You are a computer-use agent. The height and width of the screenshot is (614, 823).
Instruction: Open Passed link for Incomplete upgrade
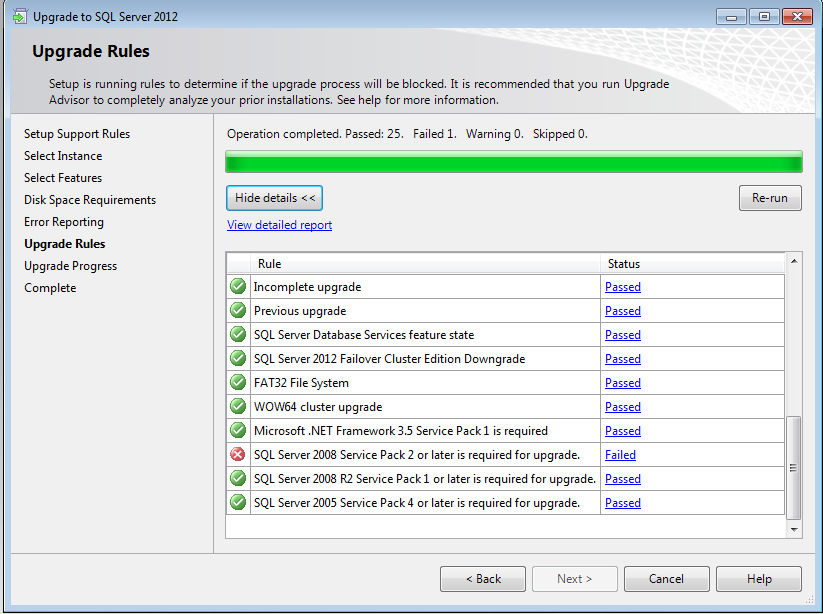[622, 287]
